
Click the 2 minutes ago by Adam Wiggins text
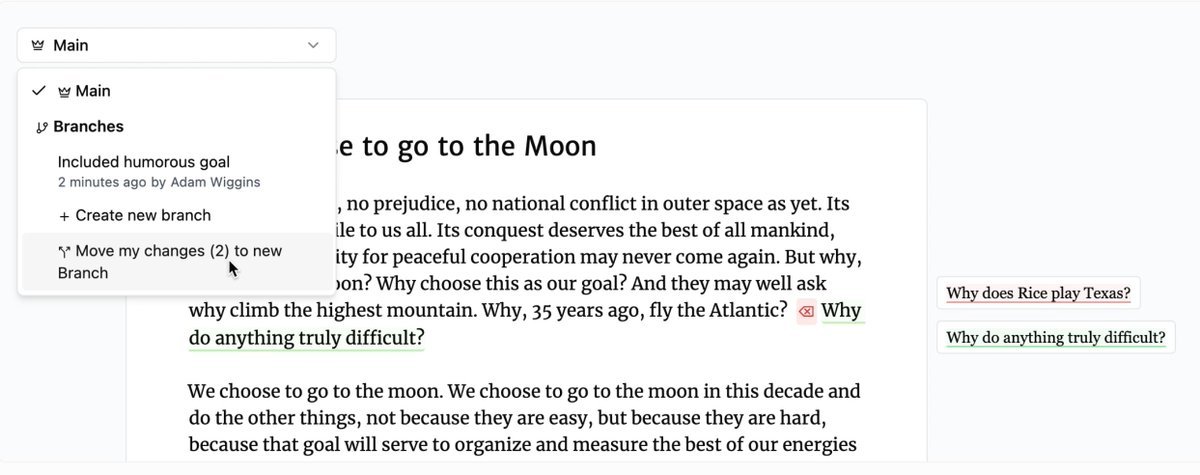[159, 182]
